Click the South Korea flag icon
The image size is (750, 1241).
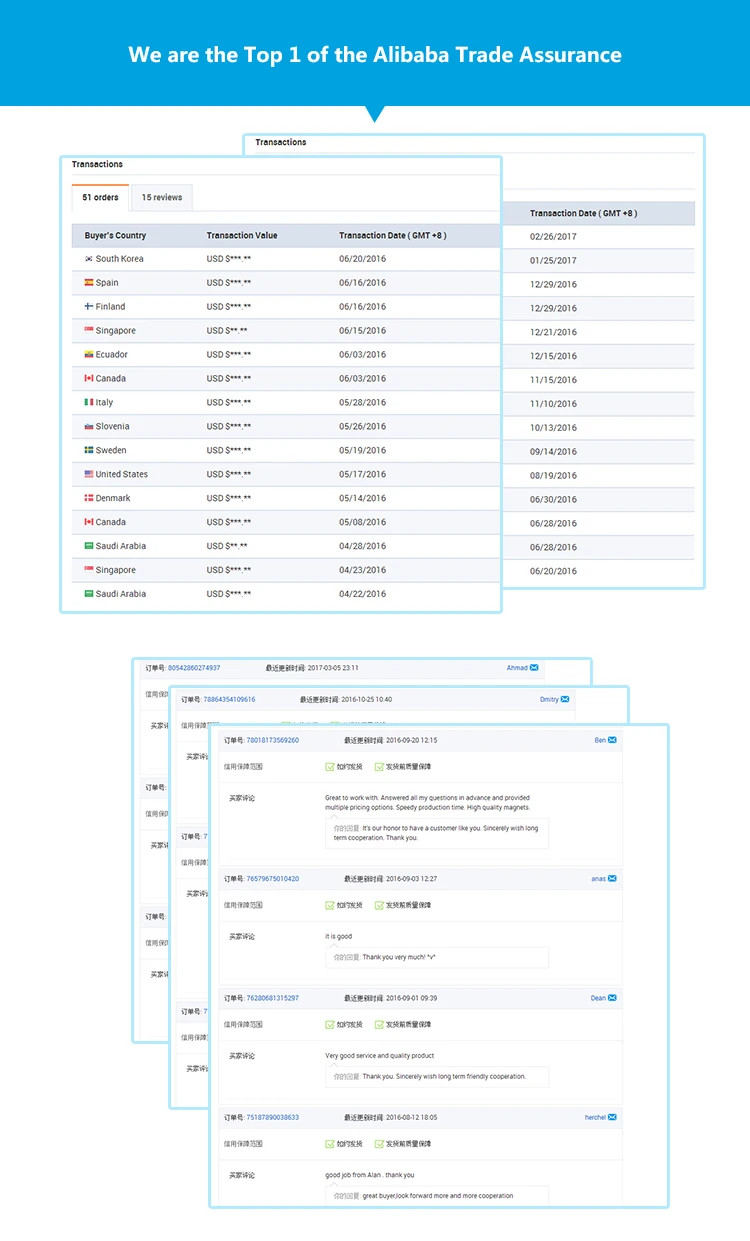[x=89, y=259]
